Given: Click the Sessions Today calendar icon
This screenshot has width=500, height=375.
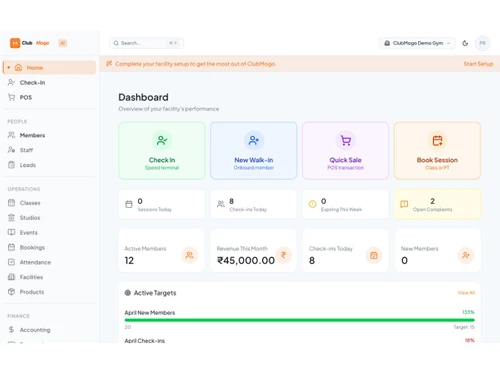Looking at the screenshot, I should click(129, 204).
